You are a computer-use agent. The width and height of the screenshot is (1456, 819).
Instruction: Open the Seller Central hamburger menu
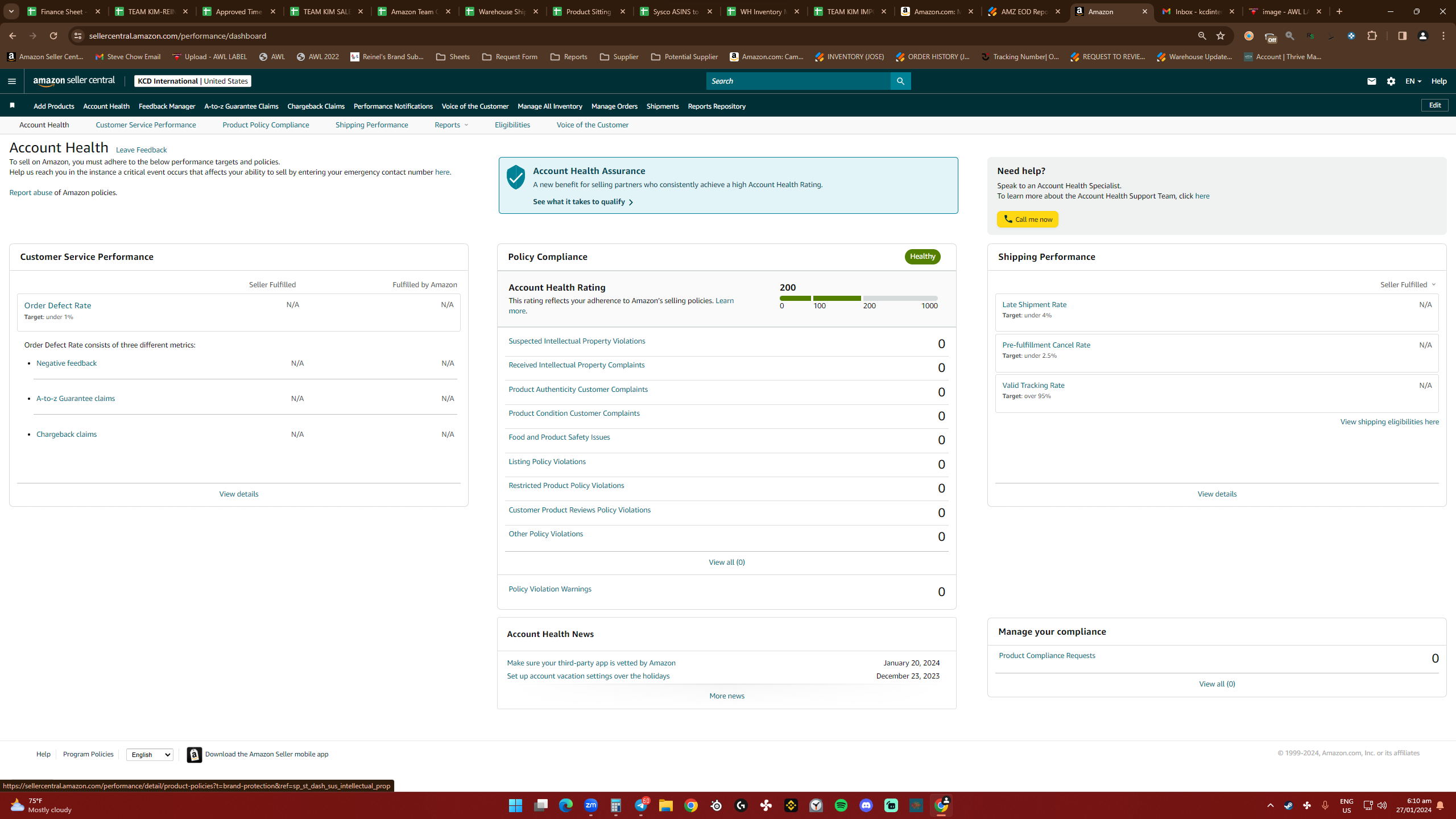(x=11, y=81)
